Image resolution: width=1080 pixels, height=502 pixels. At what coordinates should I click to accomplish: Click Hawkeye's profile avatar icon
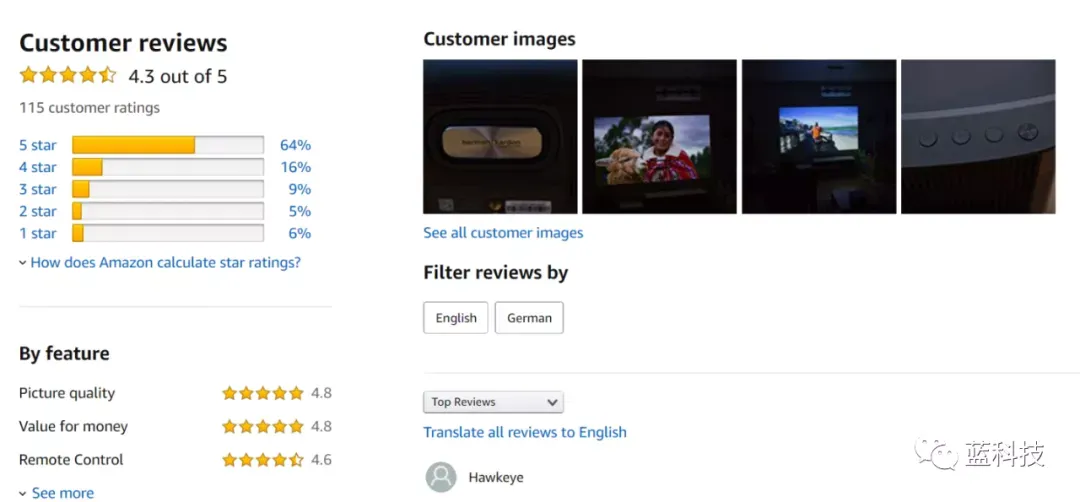441,477
